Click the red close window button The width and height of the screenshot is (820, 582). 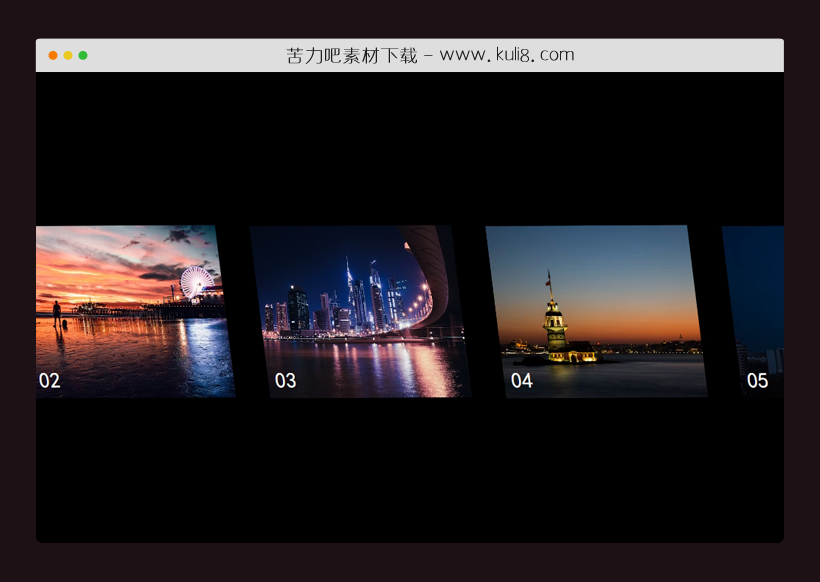53,55
